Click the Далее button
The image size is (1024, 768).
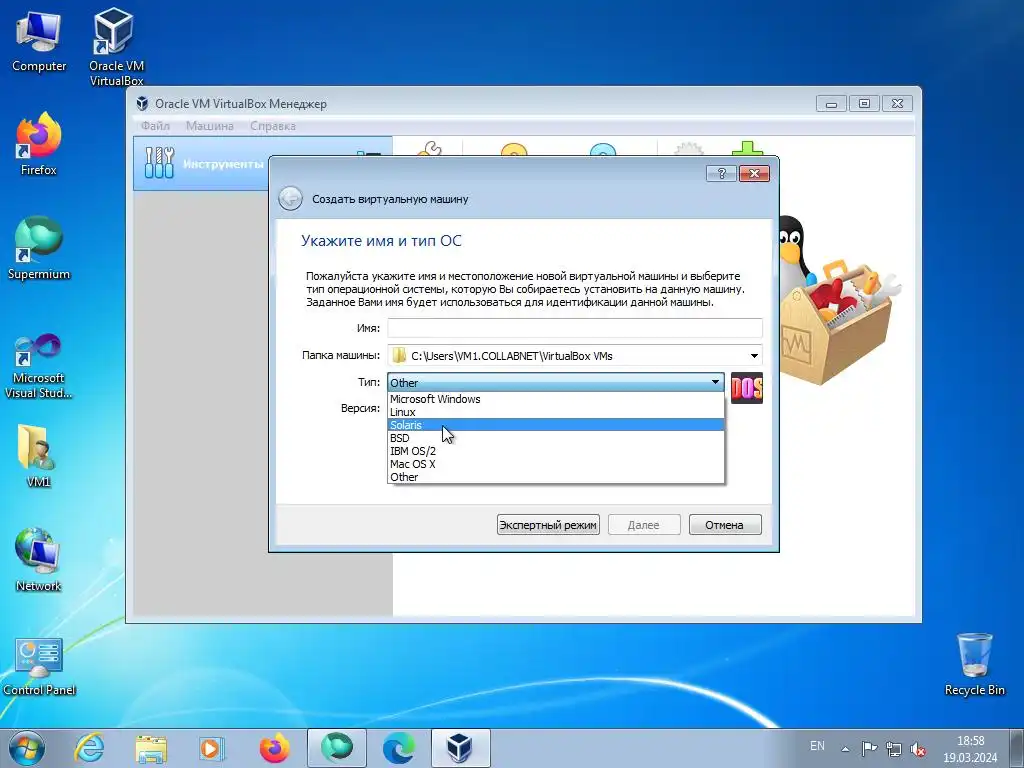point(644,525)
